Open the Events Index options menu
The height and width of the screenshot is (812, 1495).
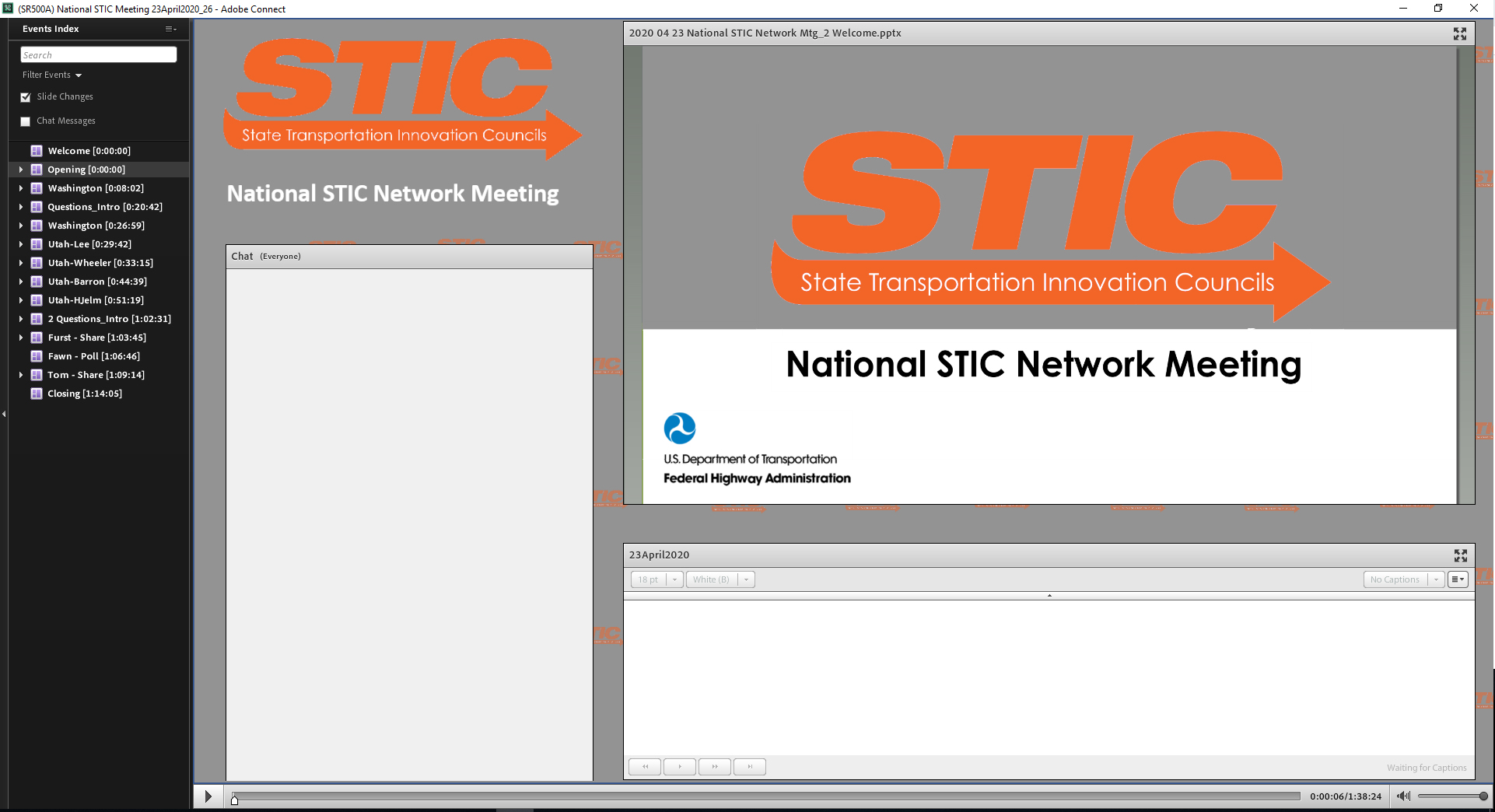coord(171,29)
